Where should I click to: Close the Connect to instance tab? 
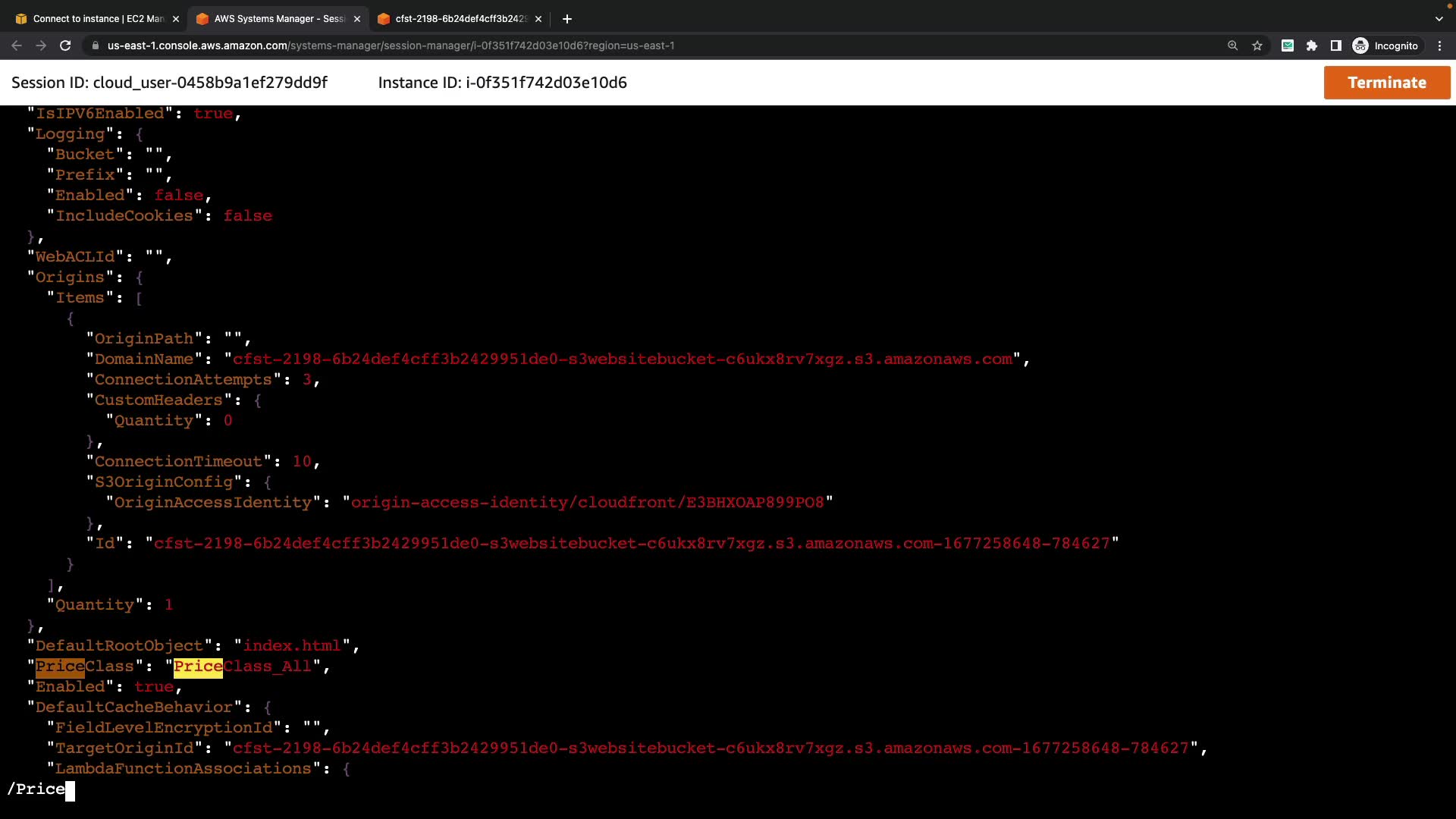pos(176,18)
